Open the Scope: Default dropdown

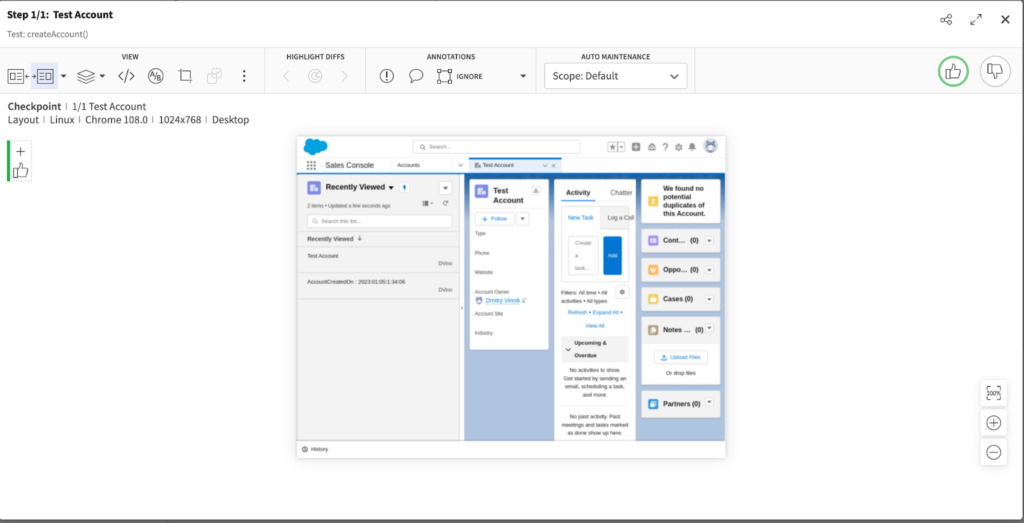[615, 76]
